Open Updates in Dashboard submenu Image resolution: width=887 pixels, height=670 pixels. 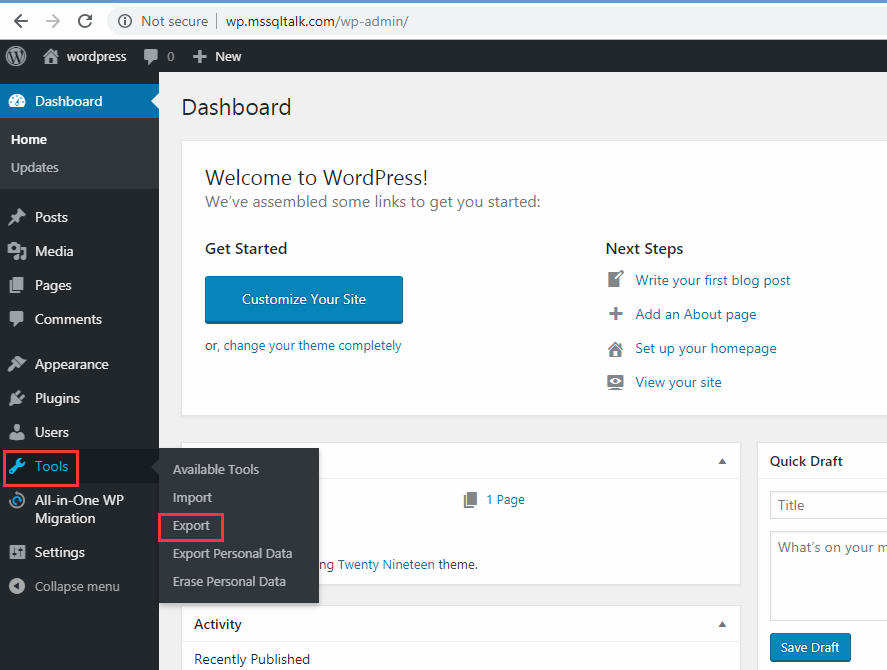[x=35, y=168]
